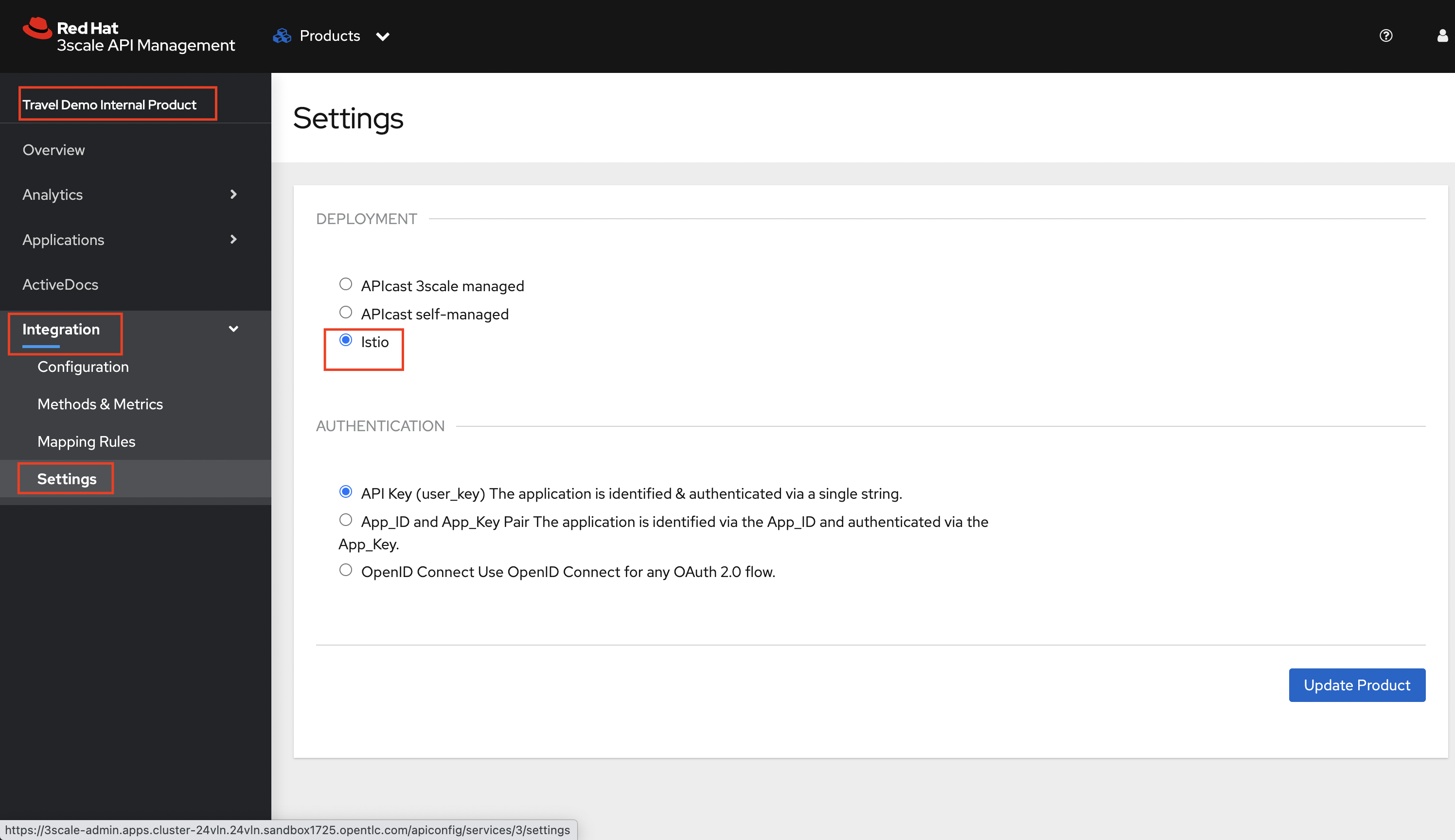
Task: Click the Mapping Rules sidebar item
Action: pos(86,441)
